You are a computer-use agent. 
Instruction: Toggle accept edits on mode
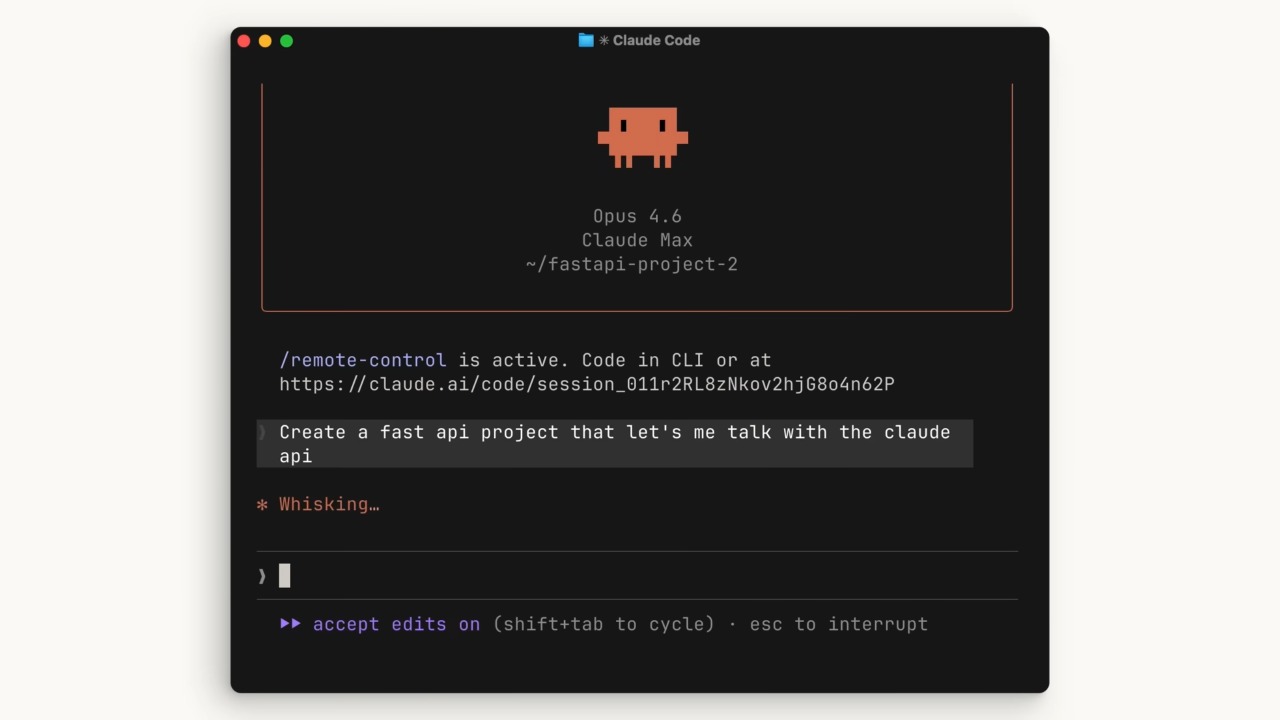396,624
